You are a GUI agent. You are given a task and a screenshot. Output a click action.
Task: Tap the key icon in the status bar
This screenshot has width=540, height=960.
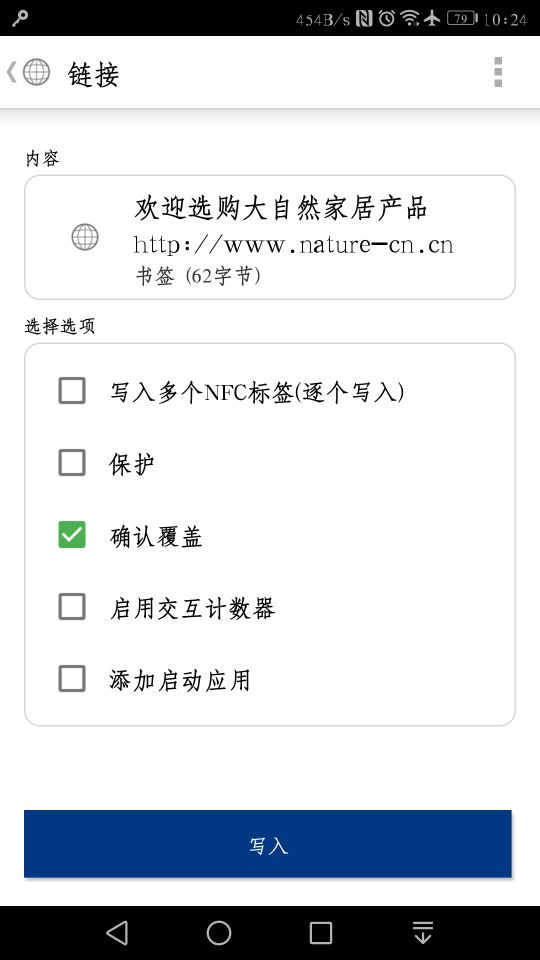(x=20, y=18)
